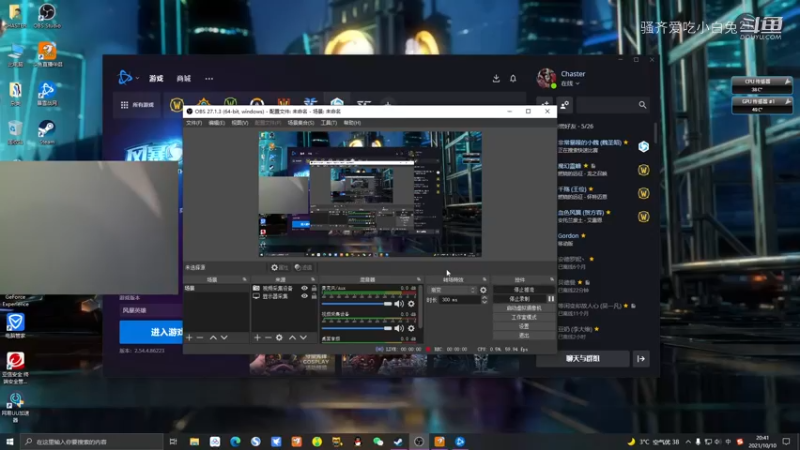Open Chaster online status dropdown
800x450 pixels.
[x=570, y=84]
